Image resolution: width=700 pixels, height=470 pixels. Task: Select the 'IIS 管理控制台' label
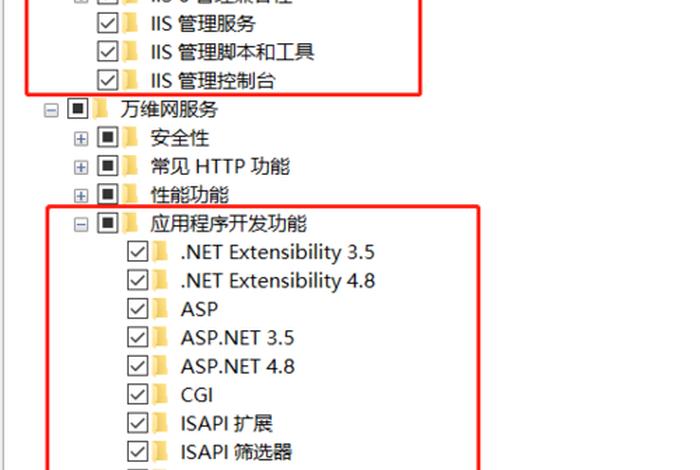(213, 81)
